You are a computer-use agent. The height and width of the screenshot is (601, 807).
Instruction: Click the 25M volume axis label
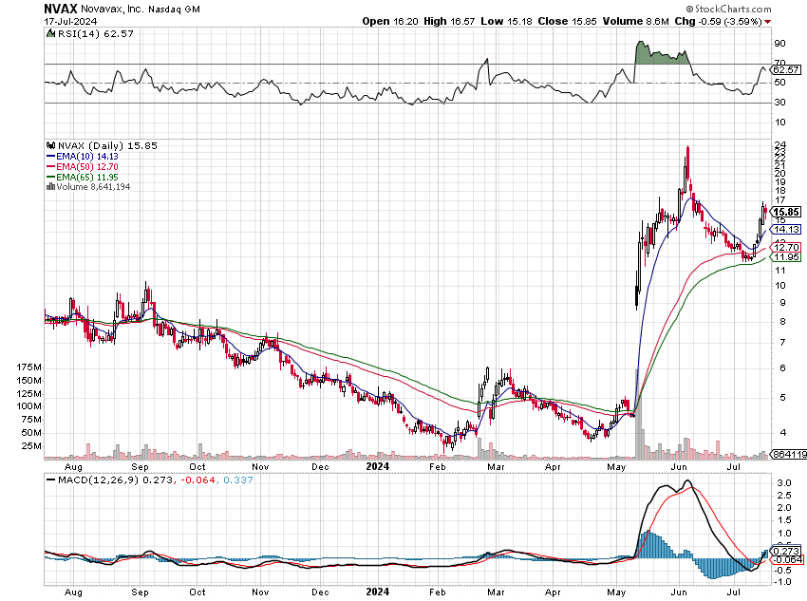tap(32, 446)
